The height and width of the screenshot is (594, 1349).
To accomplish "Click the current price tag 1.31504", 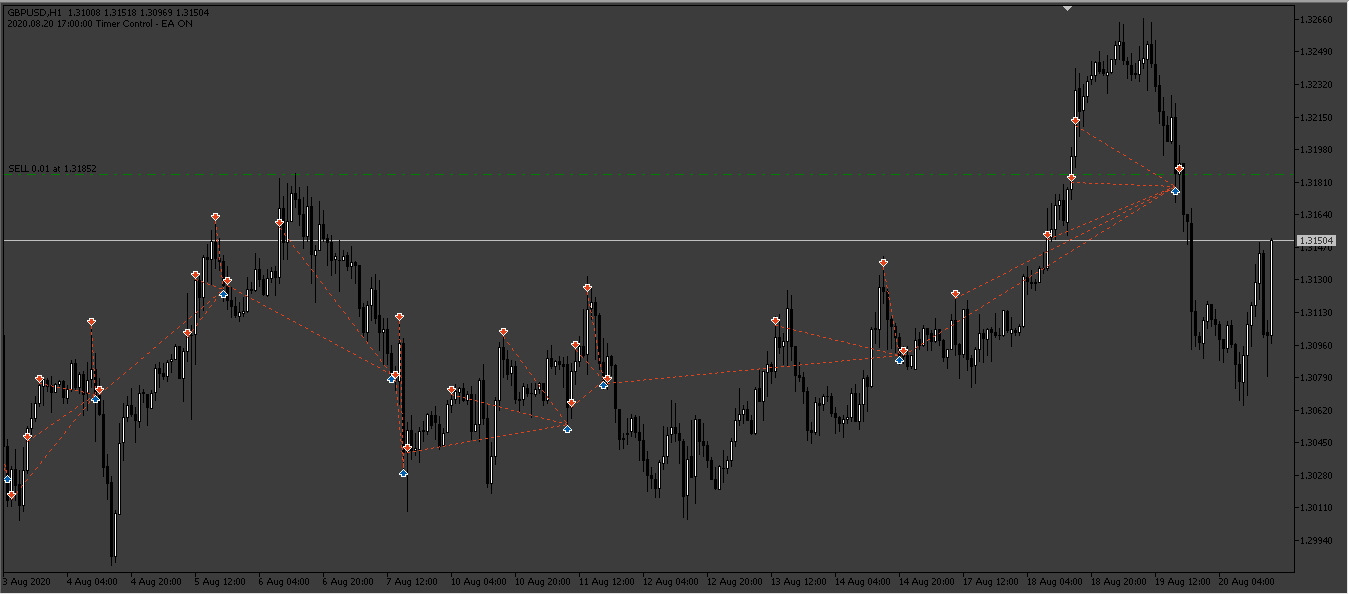I will 1315,241.
